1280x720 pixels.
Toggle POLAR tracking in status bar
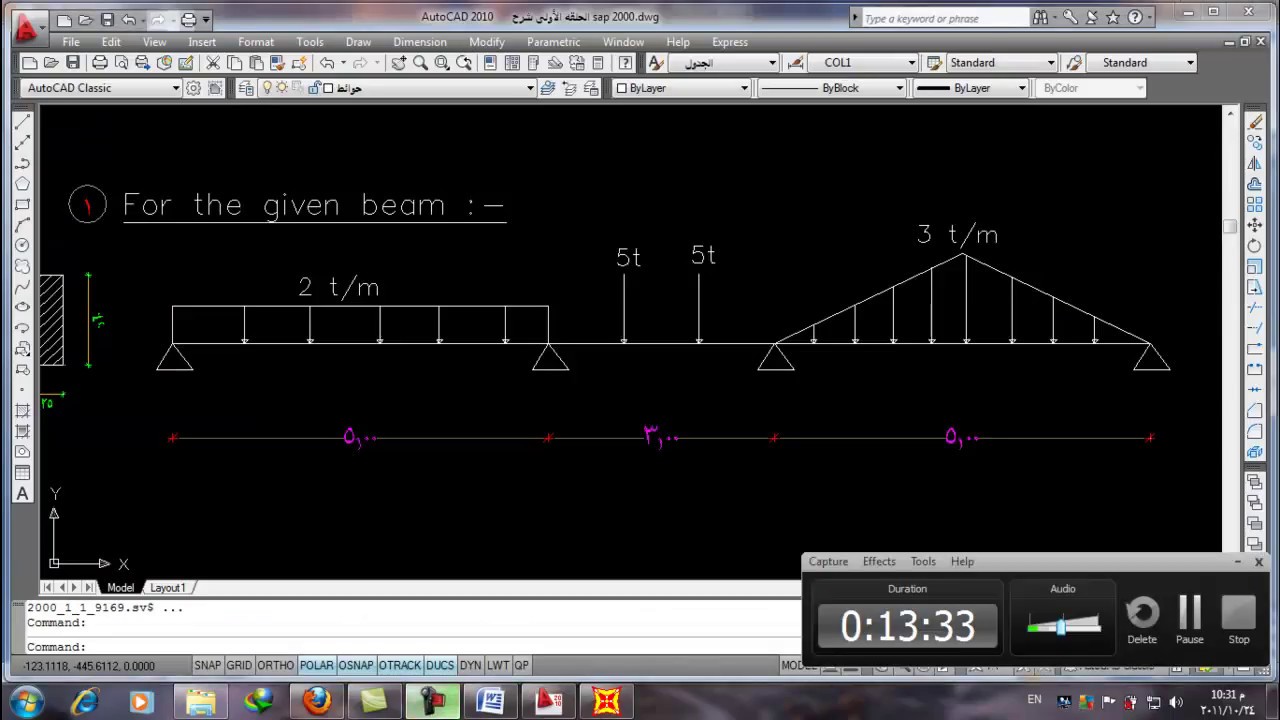(317, 665)
